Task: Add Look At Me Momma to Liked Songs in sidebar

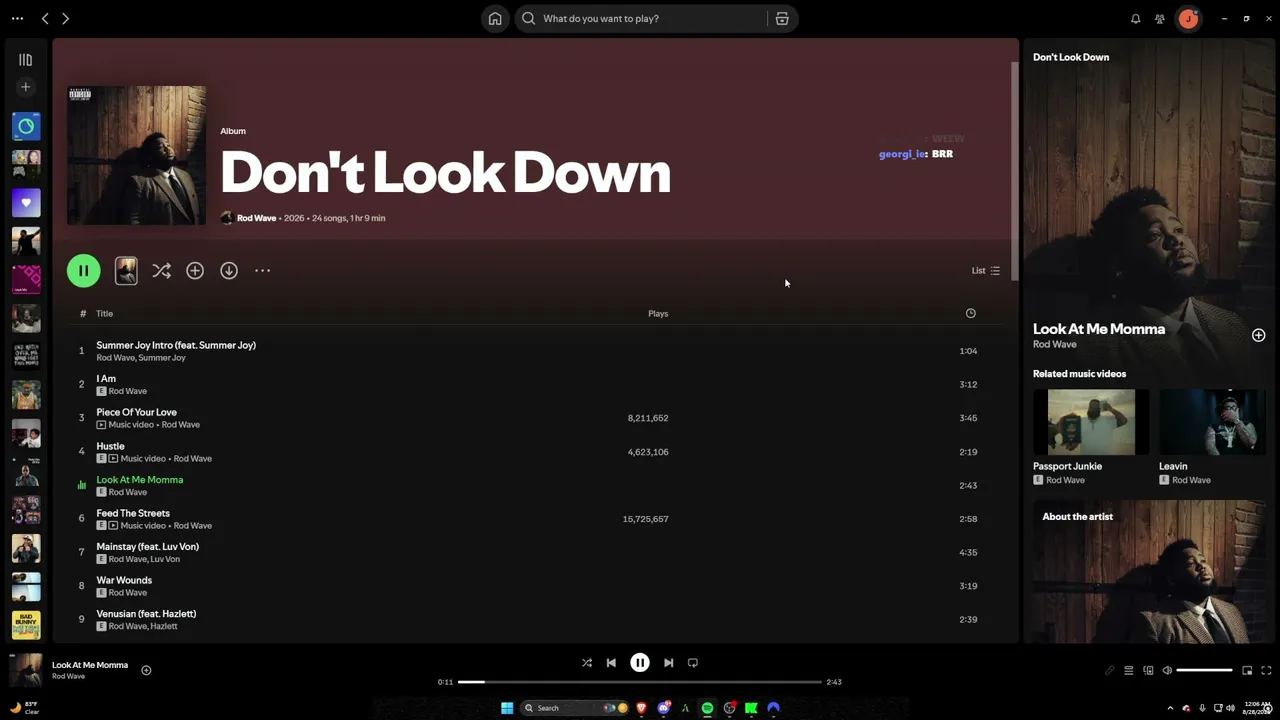Action: tap(1258, 336)
